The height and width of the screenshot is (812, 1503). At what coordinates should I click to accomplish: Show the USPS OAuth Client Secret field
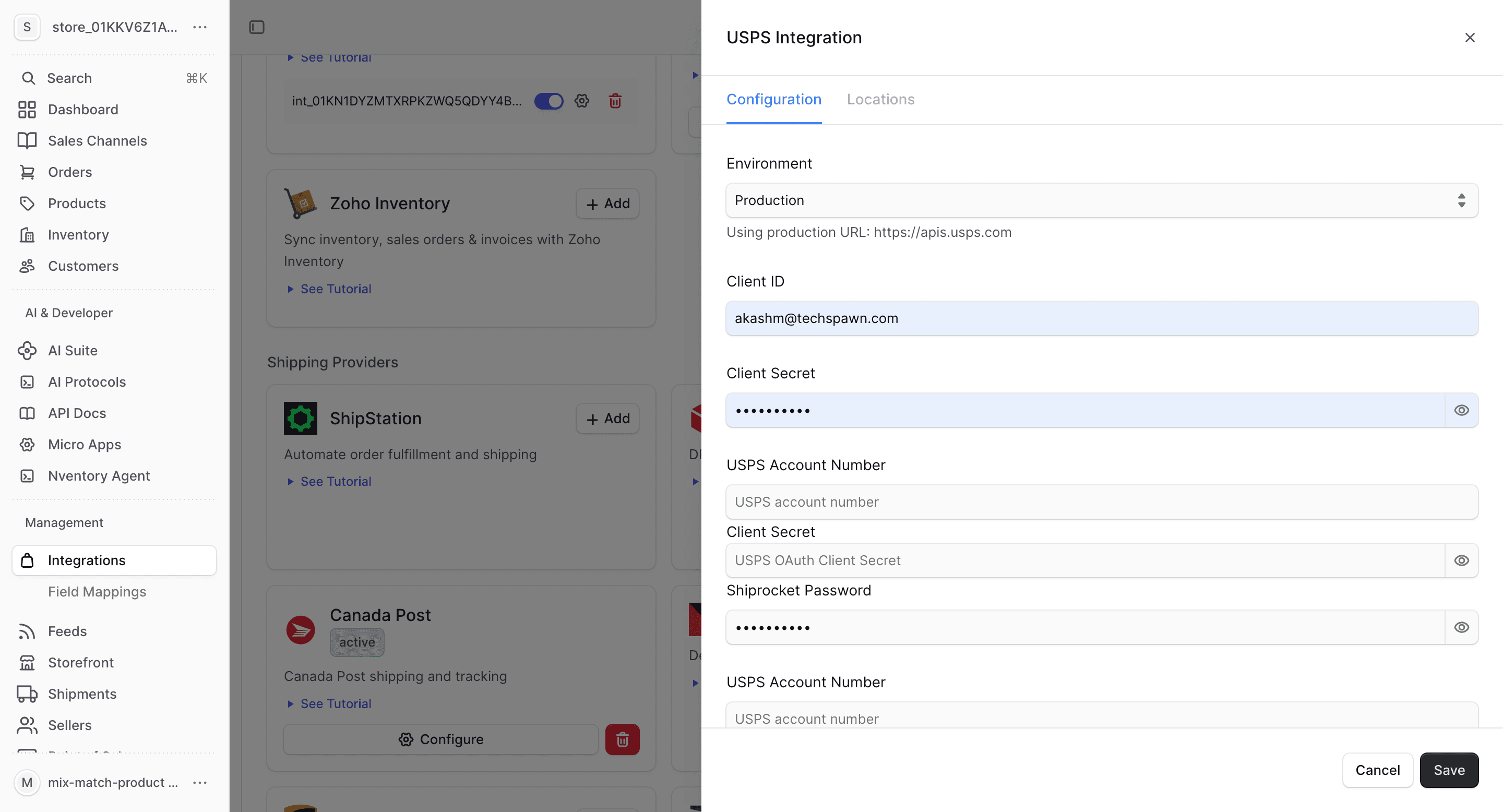tap(1462, 560)
